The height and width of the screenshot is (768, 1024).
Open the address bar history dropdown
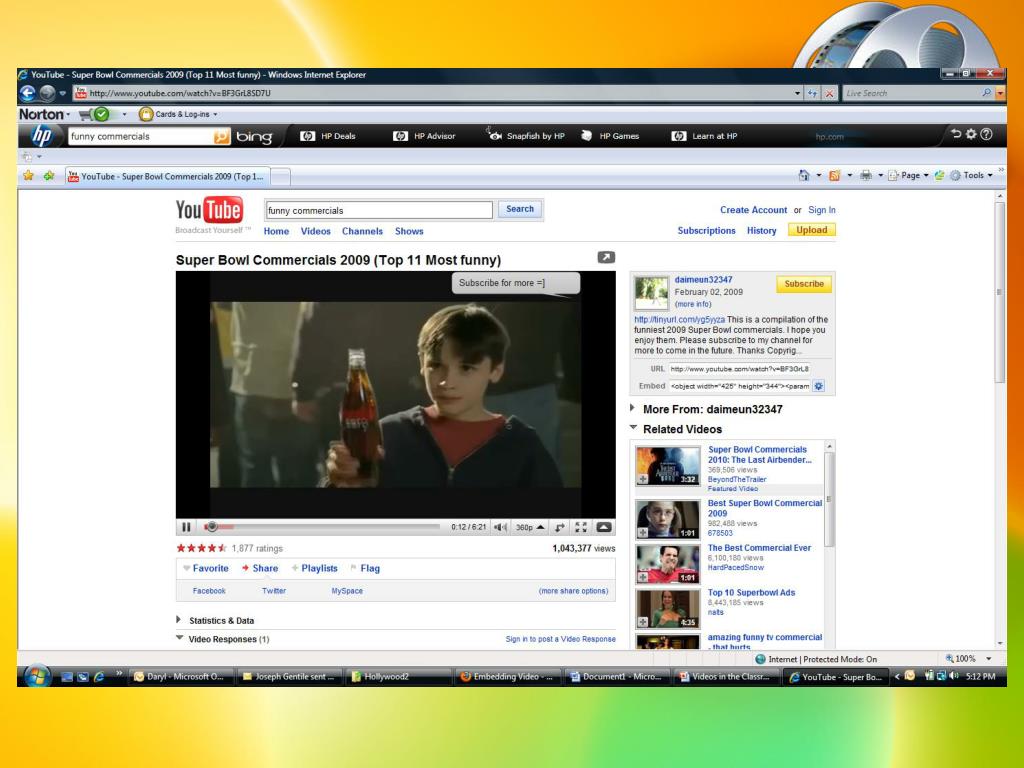click(x=797, y=93)
